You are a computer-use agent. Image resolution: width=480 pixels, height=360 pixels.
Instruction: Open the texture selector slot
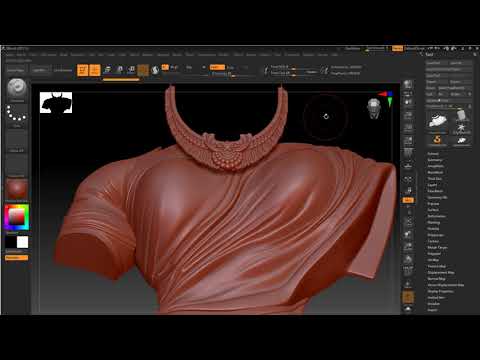pyautogui.click(x=17, y=164)
